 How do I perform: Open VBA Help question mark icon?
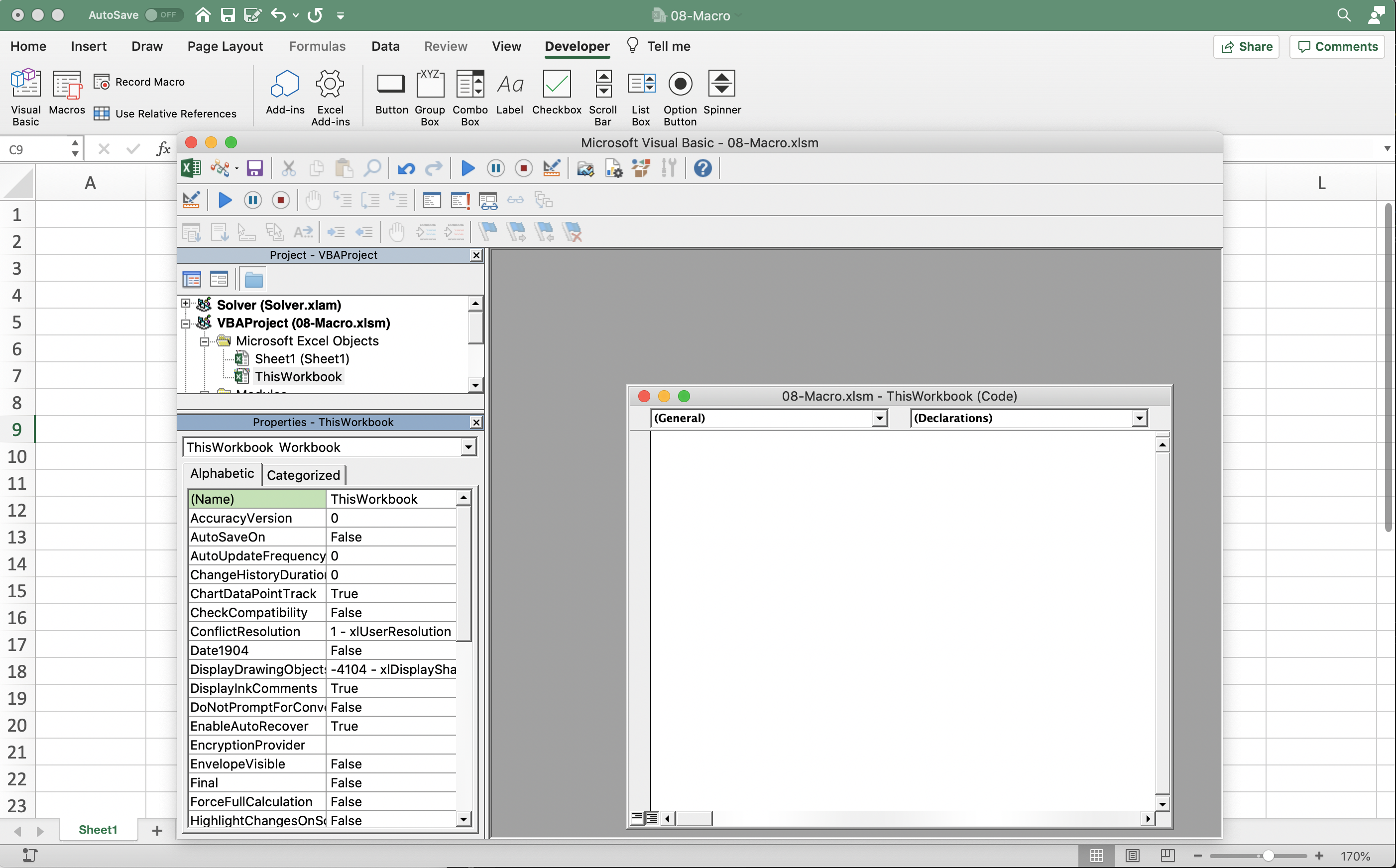click(703, 168)
